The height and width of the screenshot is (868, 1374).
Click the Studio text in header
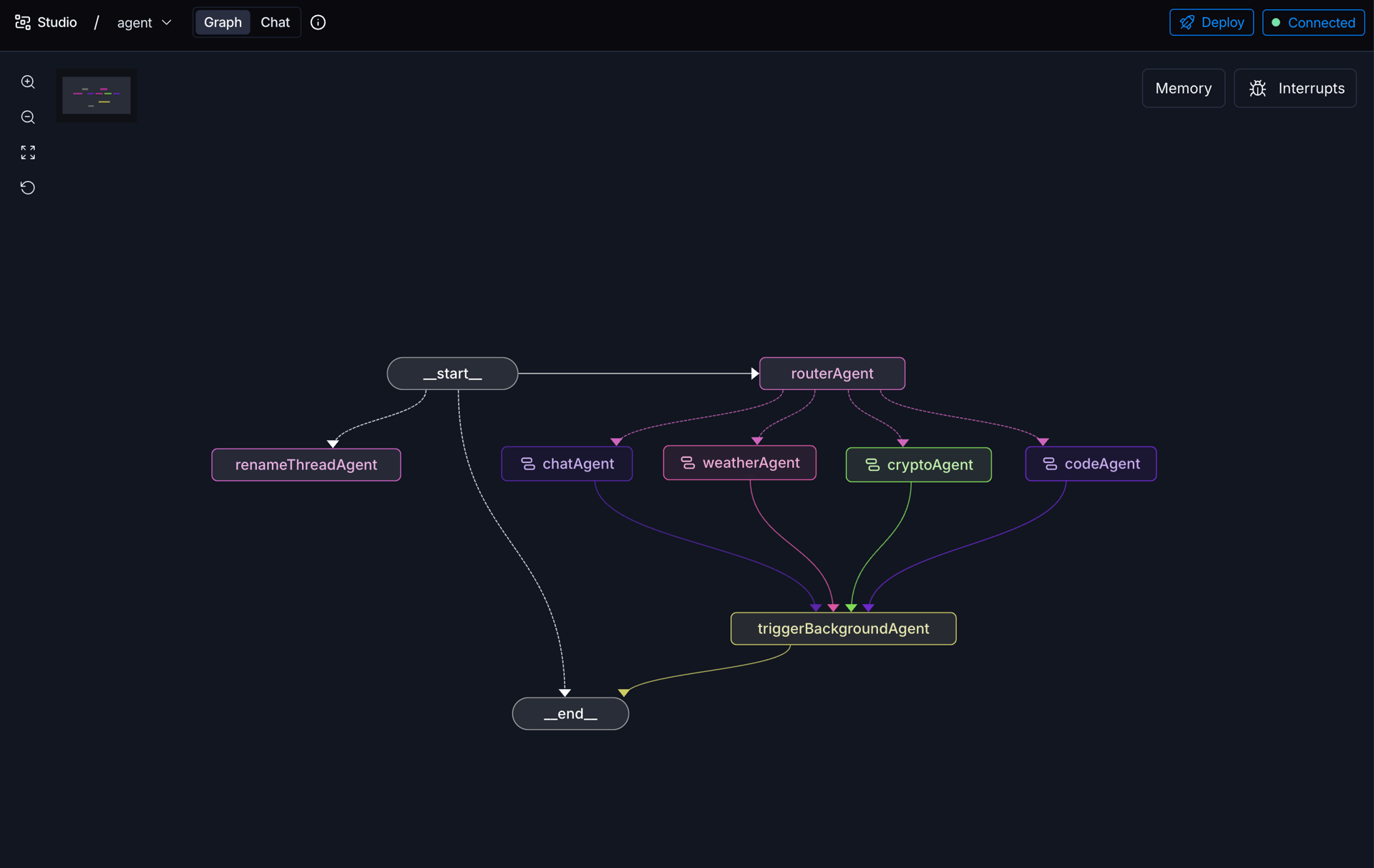(x=57, y=22)
